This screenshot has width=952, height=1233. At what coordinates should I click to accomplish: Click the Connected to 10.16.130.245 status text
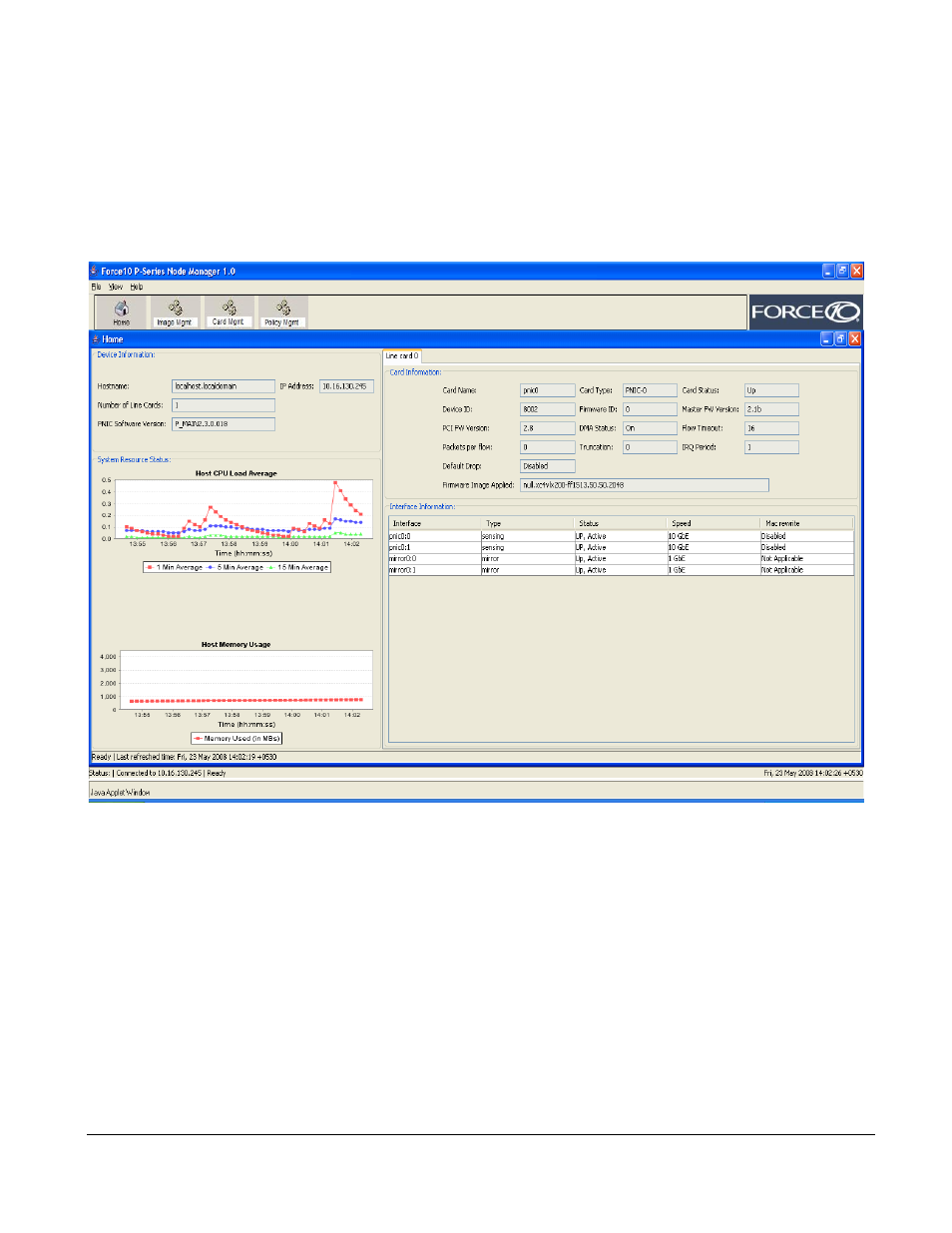tap(159, 773)
